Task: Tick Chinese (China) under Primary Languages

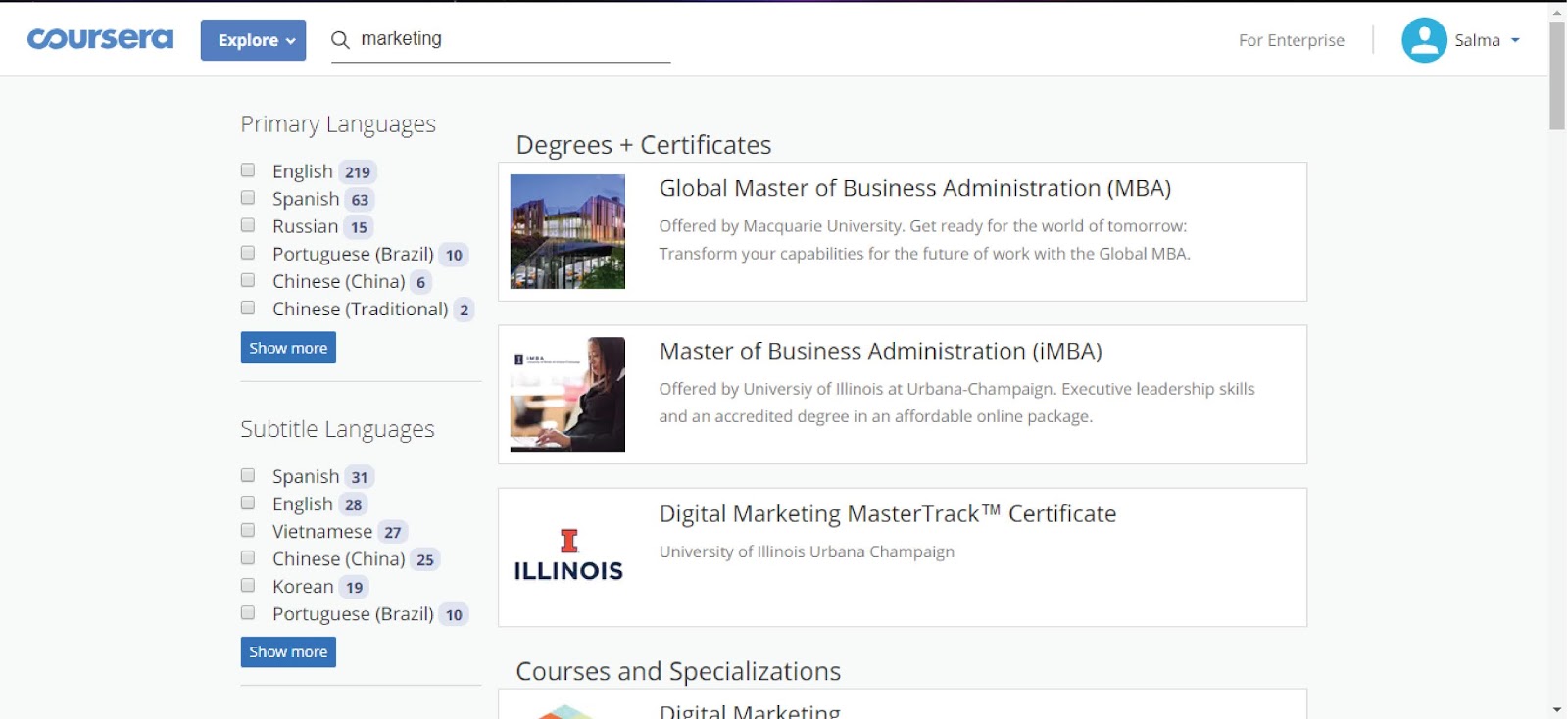Action: [248, 280]
